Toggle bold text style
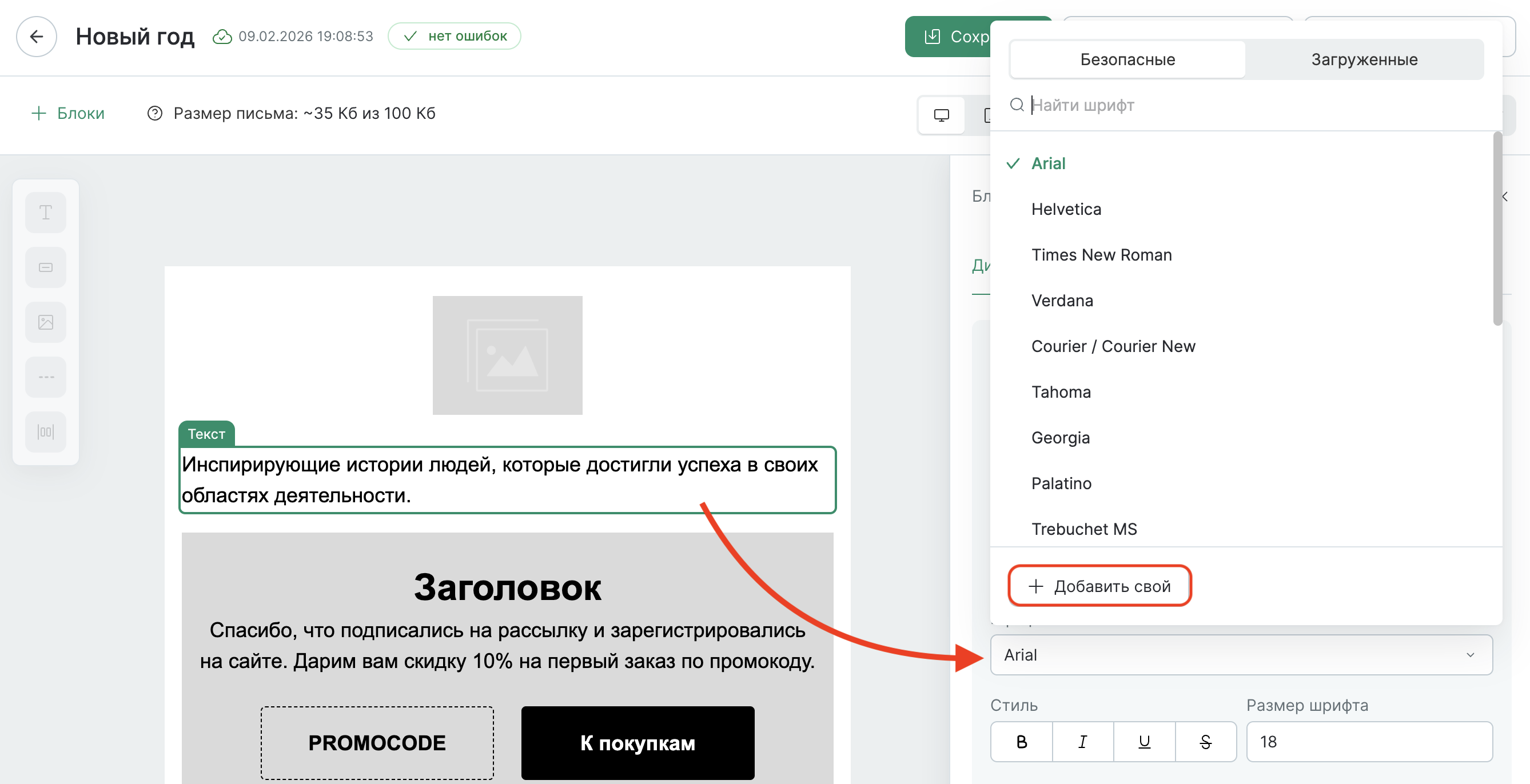The image size is (1530, 784). [x=1022, y=741]
